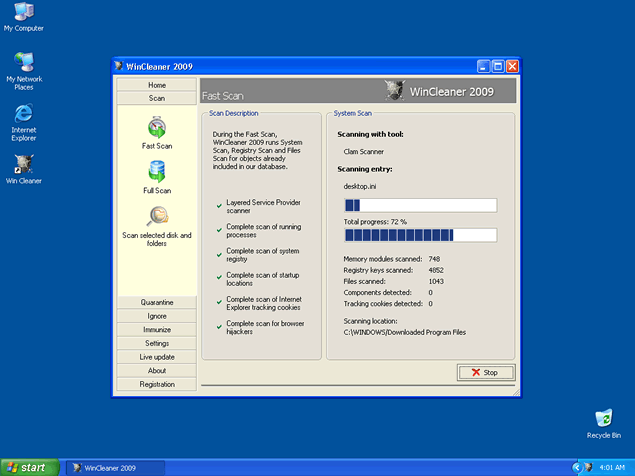Open the Immunize panel
Screen dimensions: 635x476
click(x=157, y=329)
